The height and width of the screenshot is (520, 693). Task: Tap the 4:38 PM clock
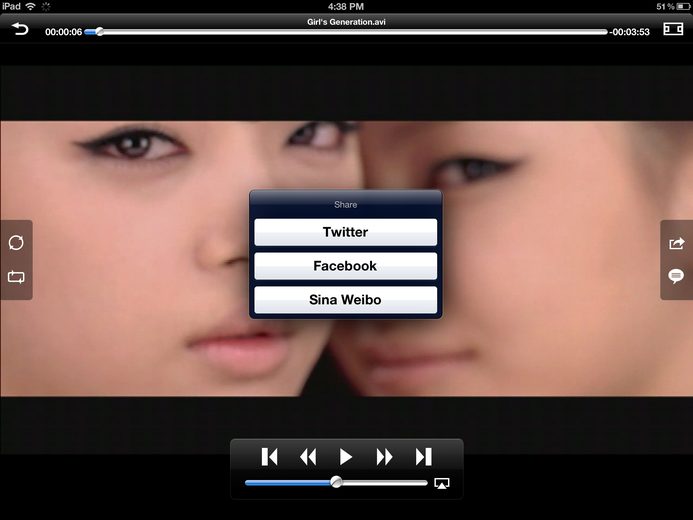click(x=346, y=6)
